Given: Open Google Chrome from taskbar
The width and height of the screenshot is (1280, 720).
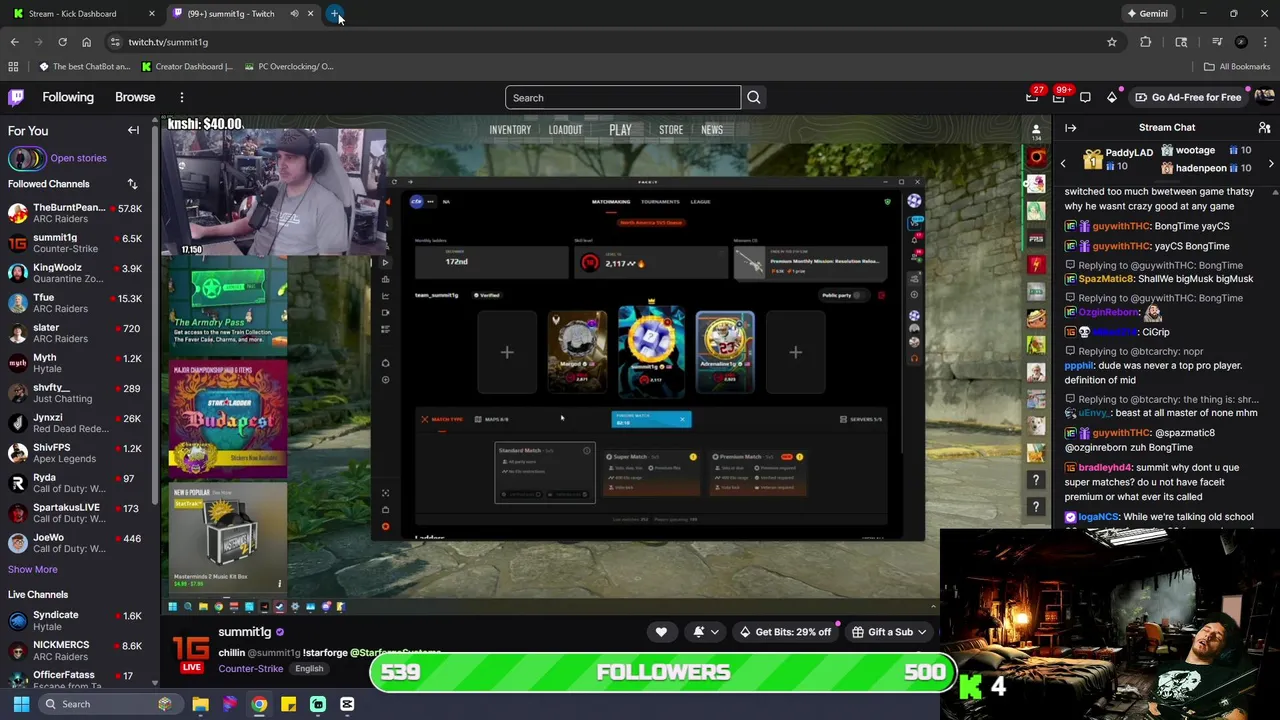Looking at the screenshot, I should pos(259,704).
